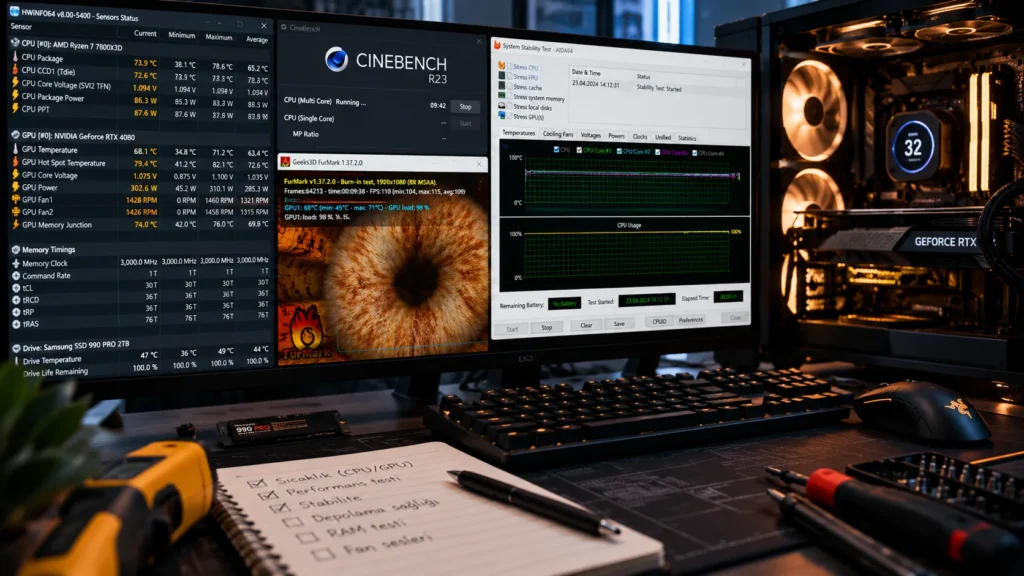Click the disk icon beside Stress local disks
The width and height of the screenshot is (1024, 576).
[502, 106]
